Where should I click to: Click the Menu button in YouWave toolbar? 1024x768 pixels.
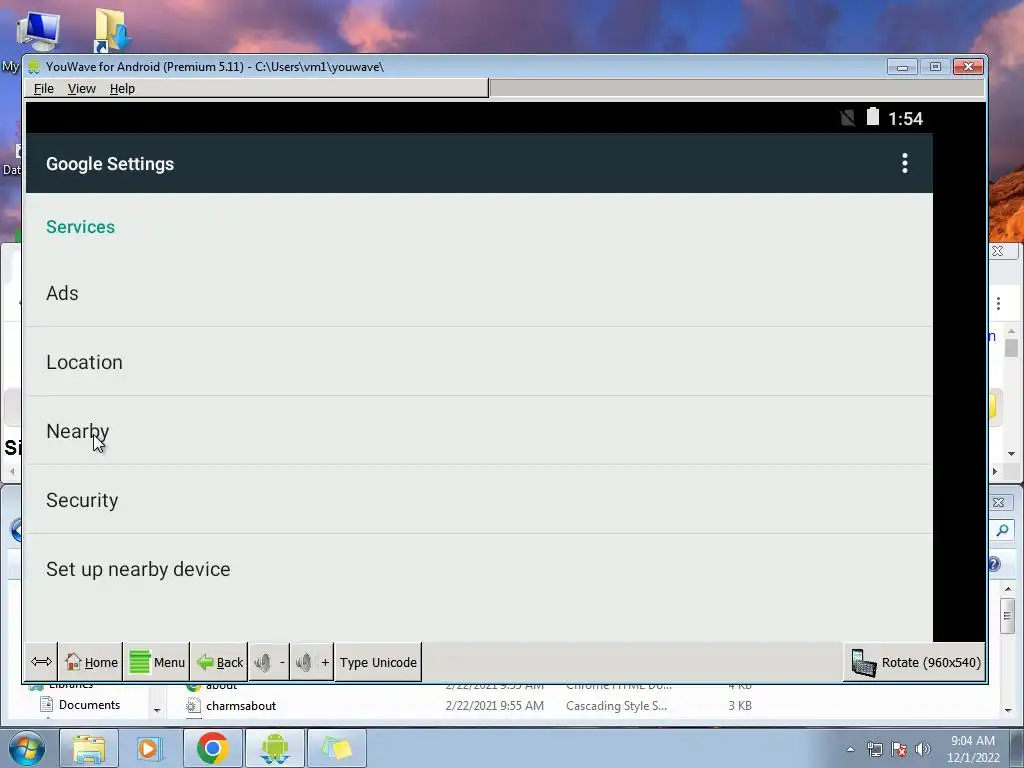pos(157,662)
